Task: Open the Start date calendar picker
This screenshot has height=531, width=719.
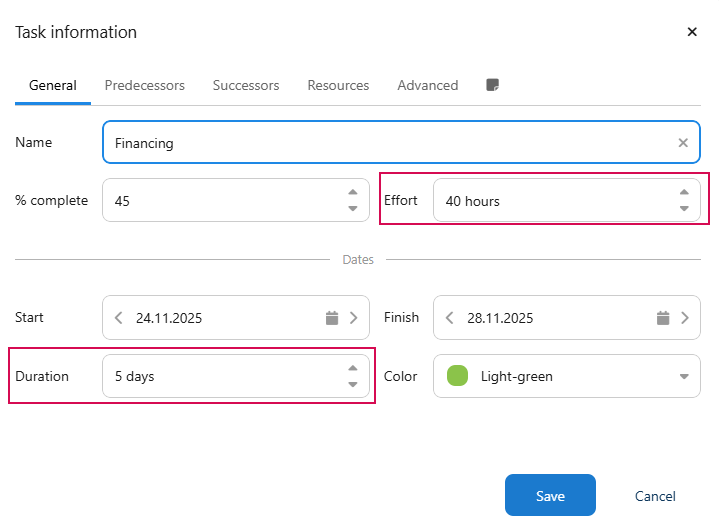Action: pos(332,318)
